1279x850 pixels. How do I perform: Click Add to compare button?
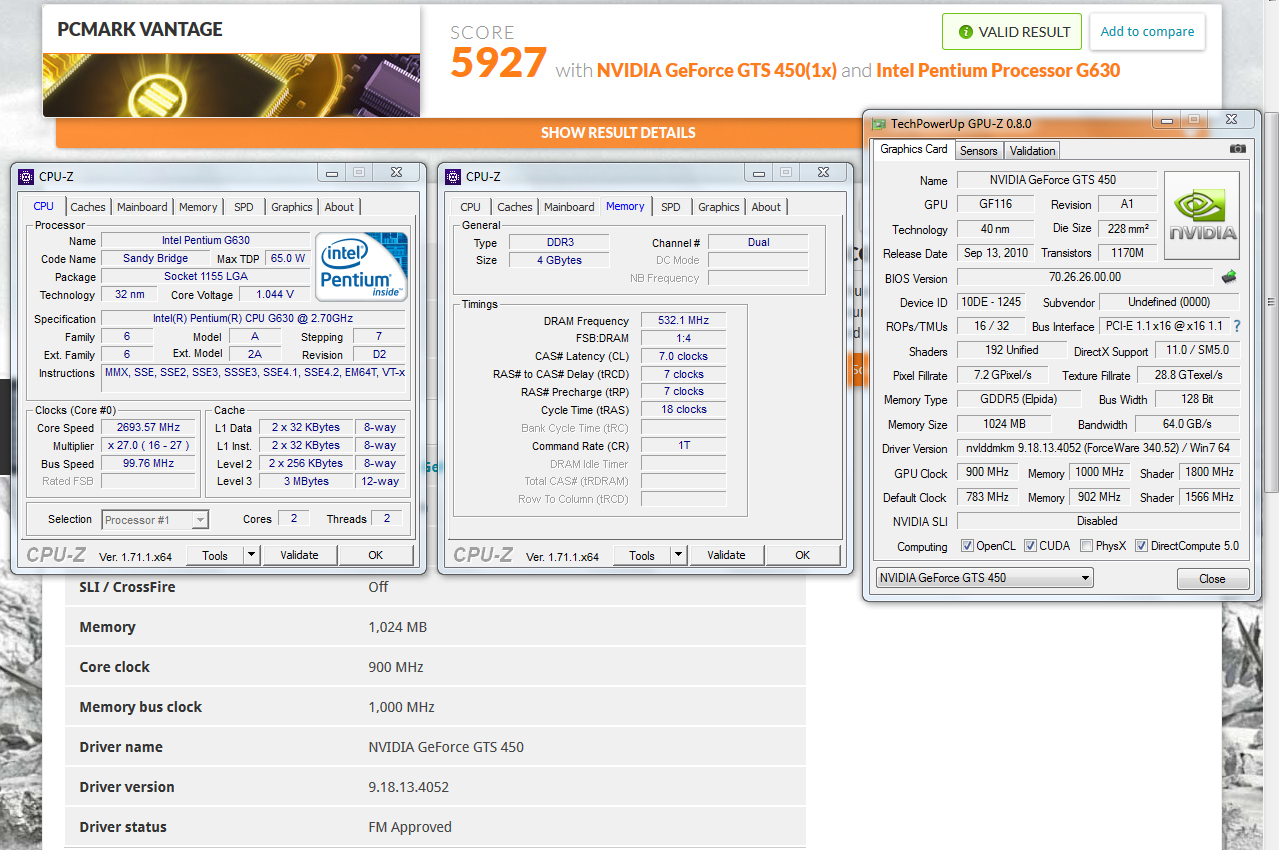click(1147, 32)
